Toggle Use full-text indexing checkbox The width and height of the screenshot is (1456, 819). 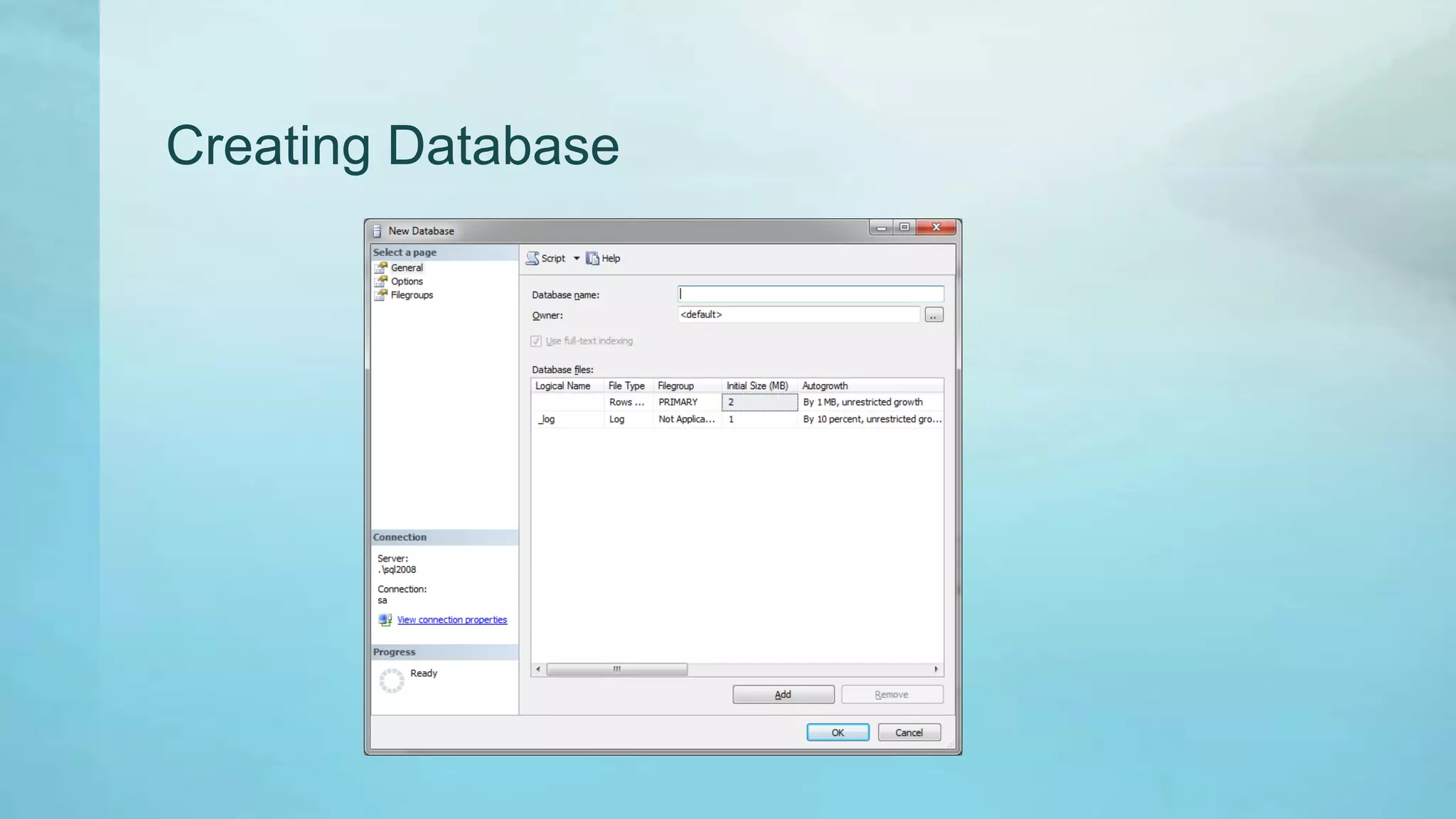pyautogui.click(x=536, y=341)
